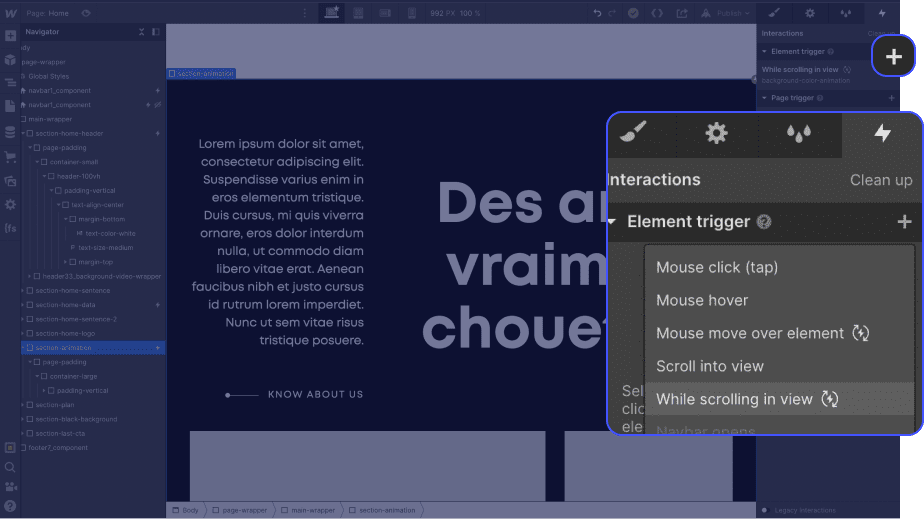The image size is (924, 519).
Task: Add a Page trigger with plus icon
Action: tap(891, 98)
